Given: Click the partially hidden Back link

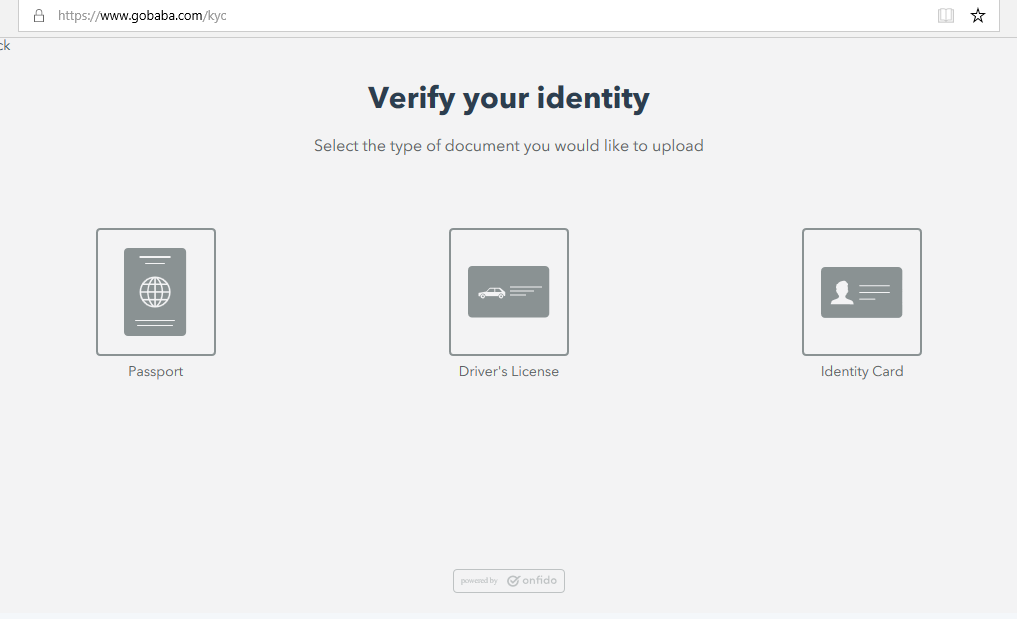Looking at the screenshot, I should tap(4, 45).
